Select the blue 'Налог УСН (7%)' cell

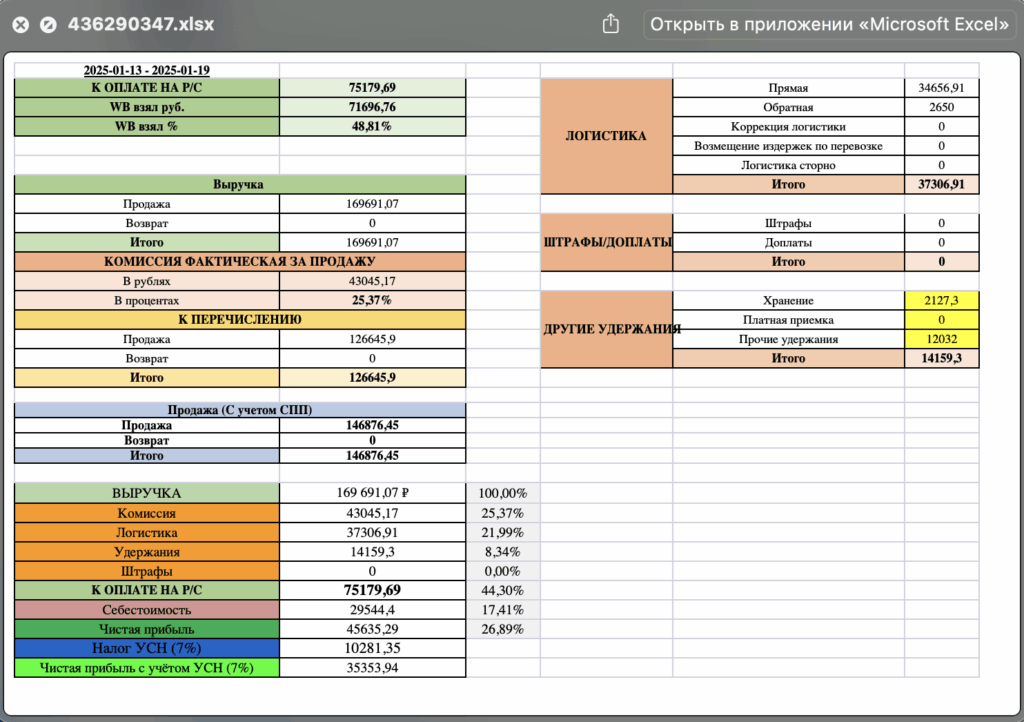[x=146, y=648]
